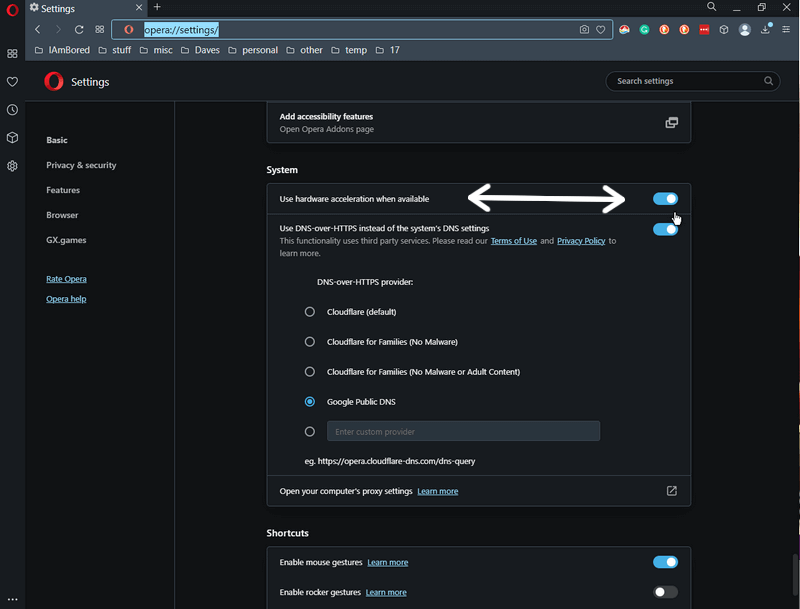
Task: Go to Browser settings section
Action: (62, 215)
